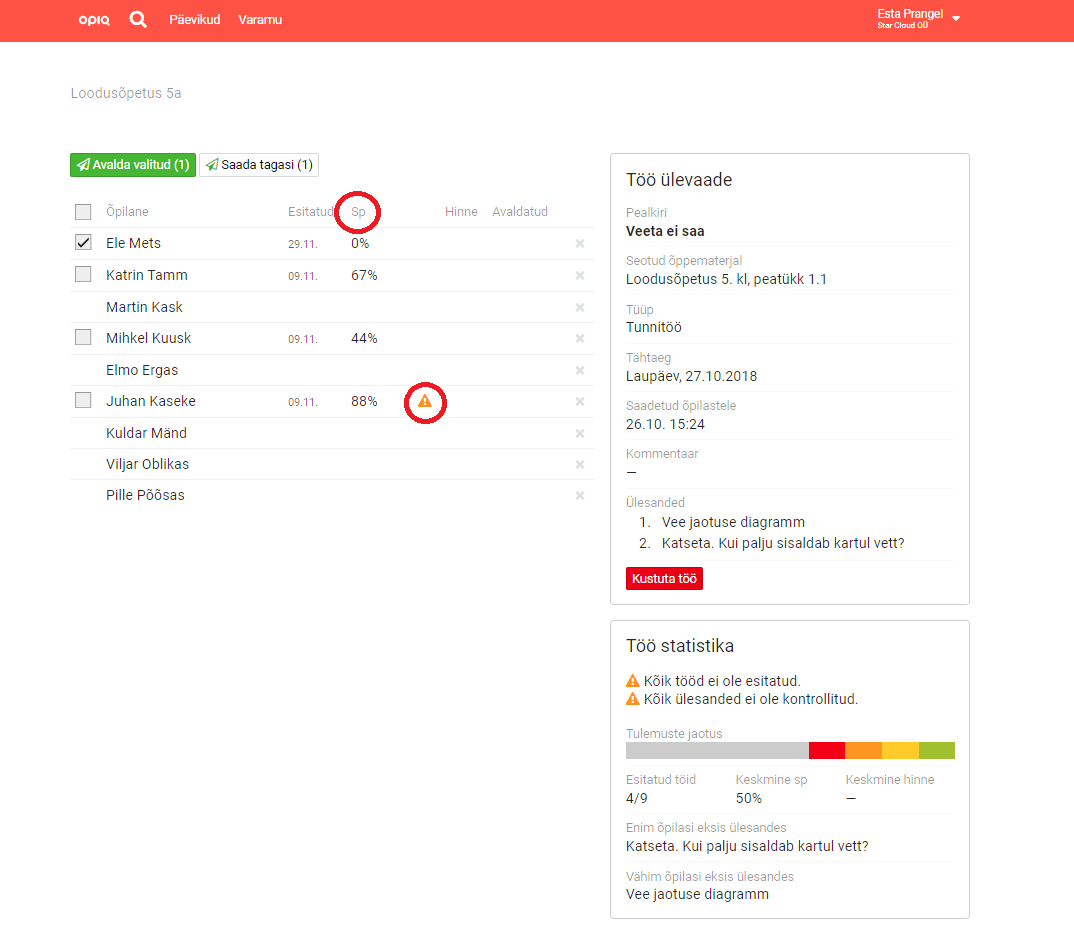Image resolution: width=1074 pixels, height=945 pixels.
Task: Open the Päevikud menu item
Action: click(x=194, y=20)
